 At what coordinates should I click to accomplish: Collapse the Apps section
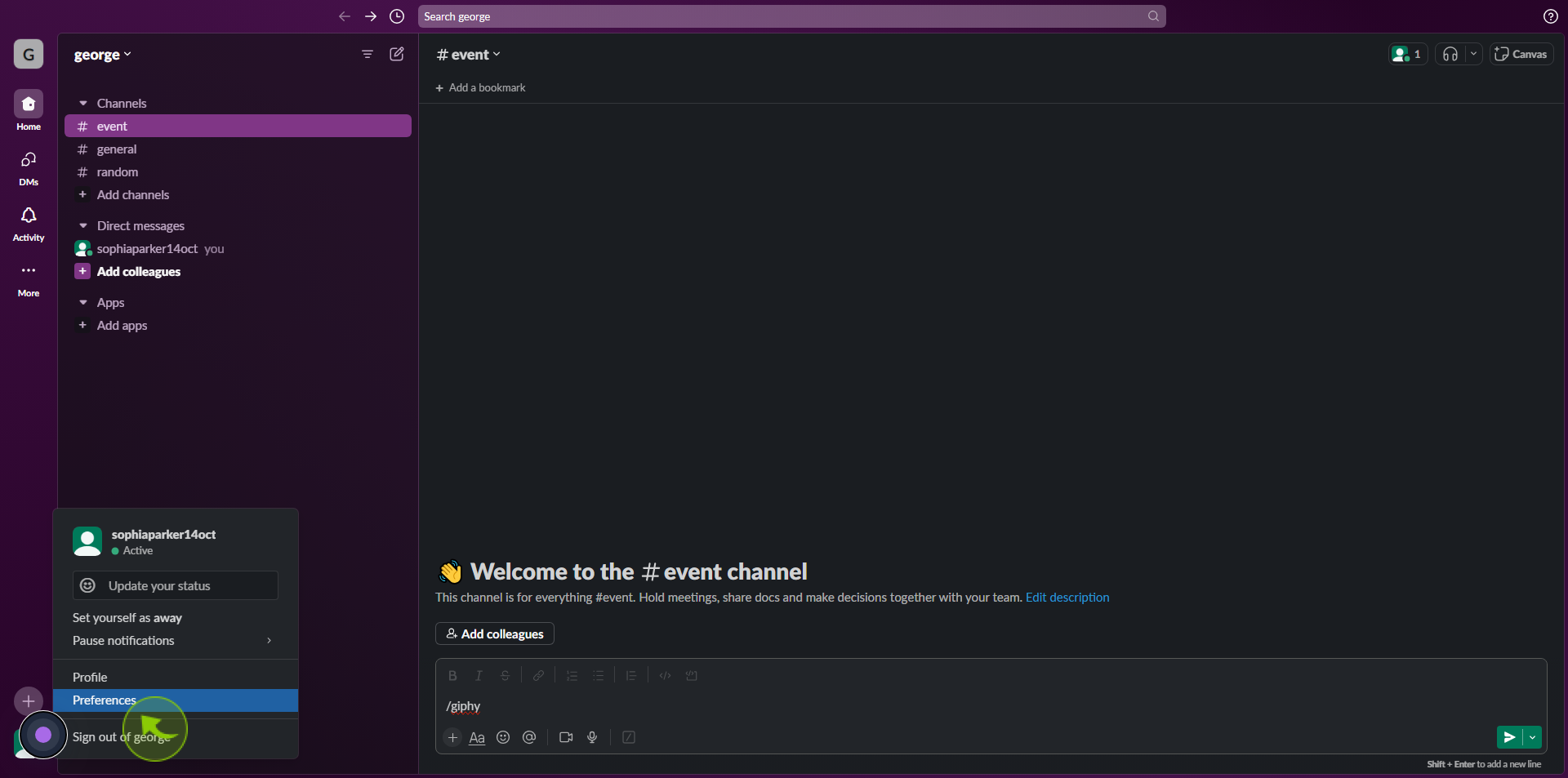[83, 302]
